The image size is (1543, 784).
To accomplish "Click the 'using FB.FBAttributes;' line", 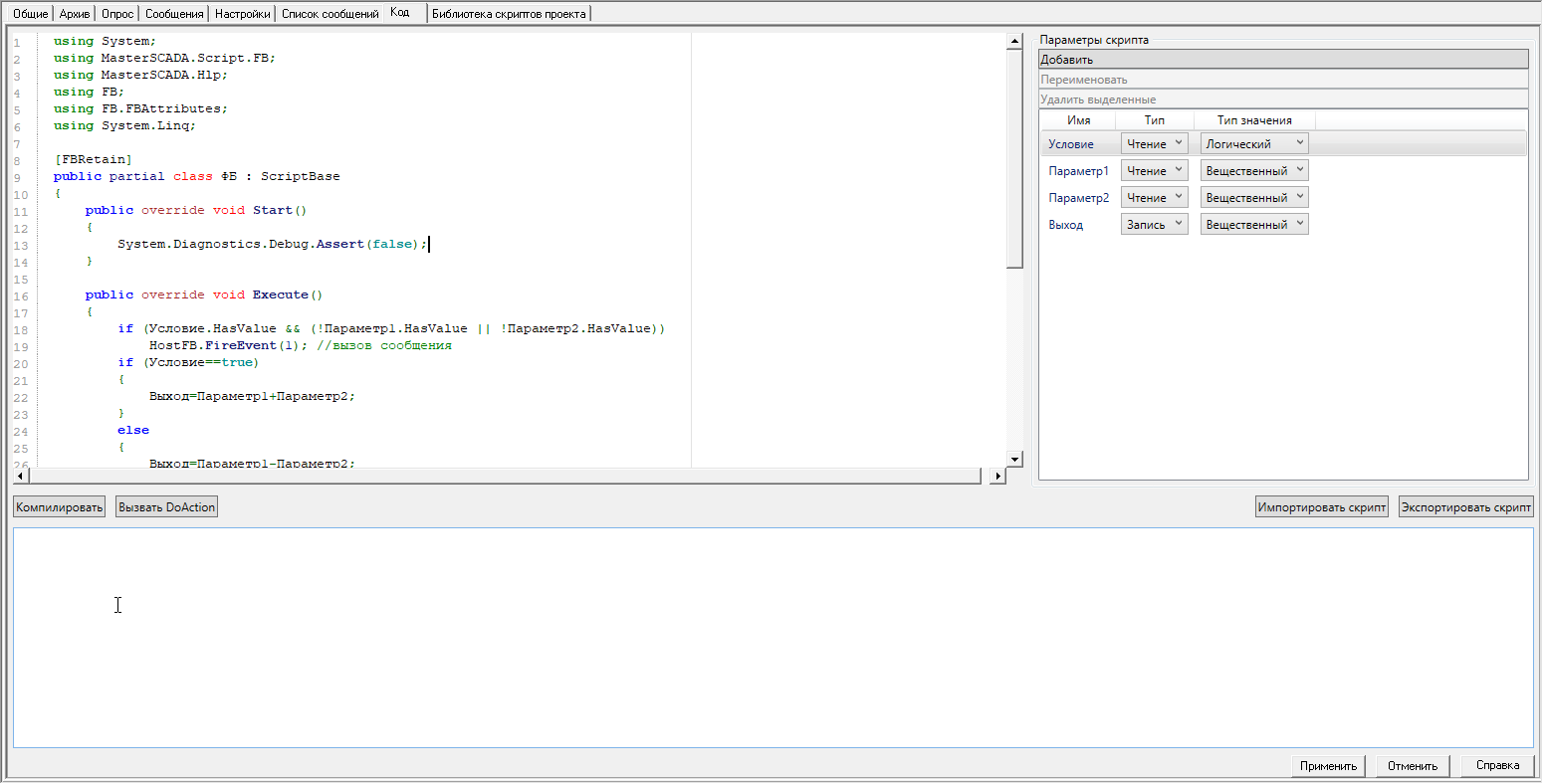I will click(140, 108).
